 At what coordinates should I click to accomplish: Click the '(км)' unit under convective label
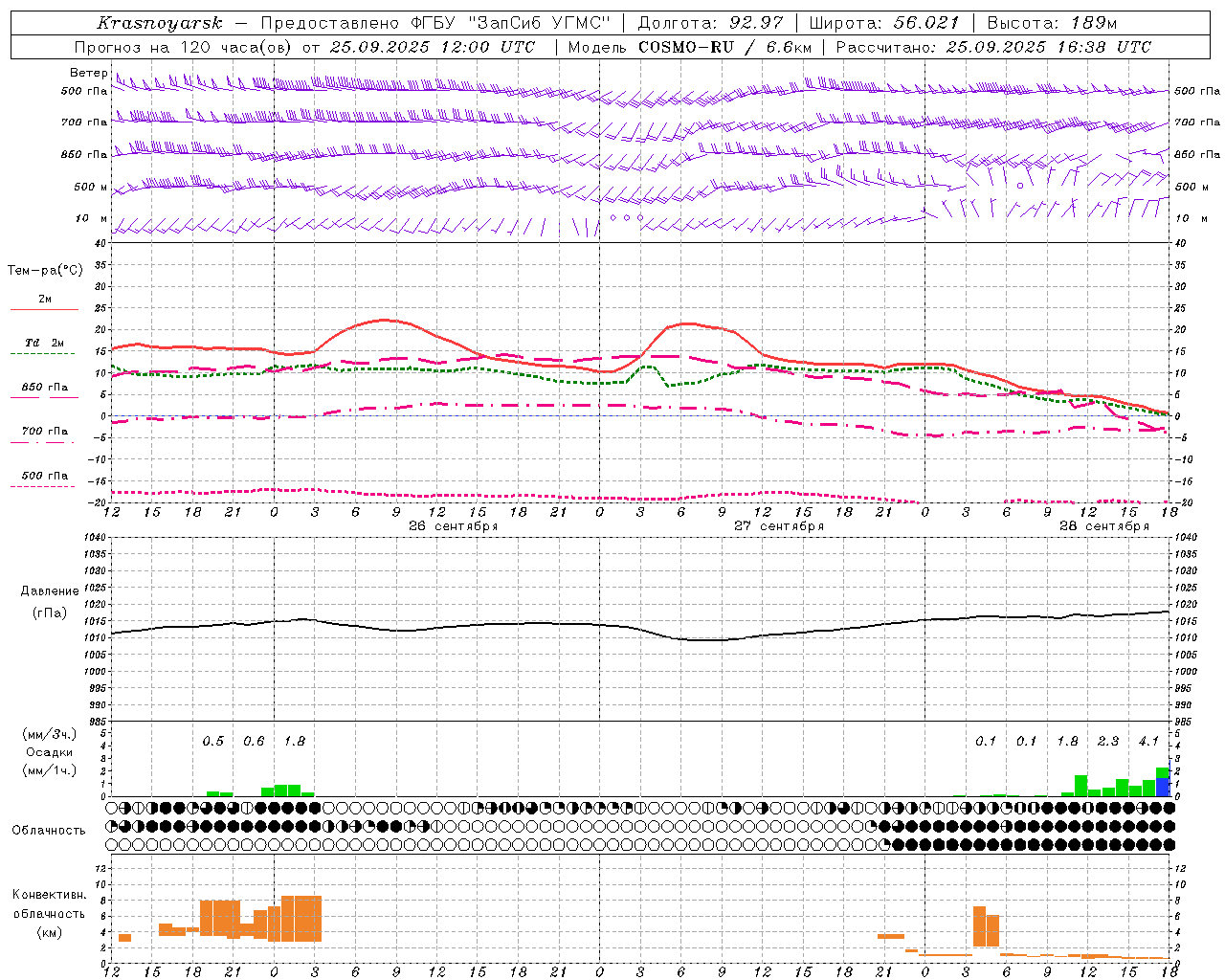click(x=49, y=932)
